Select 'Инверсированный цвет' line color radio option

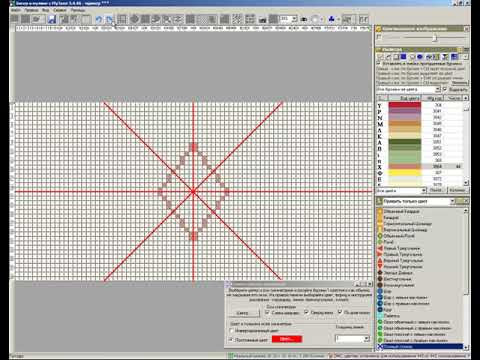pyautogui.click(x=231, y=331)
